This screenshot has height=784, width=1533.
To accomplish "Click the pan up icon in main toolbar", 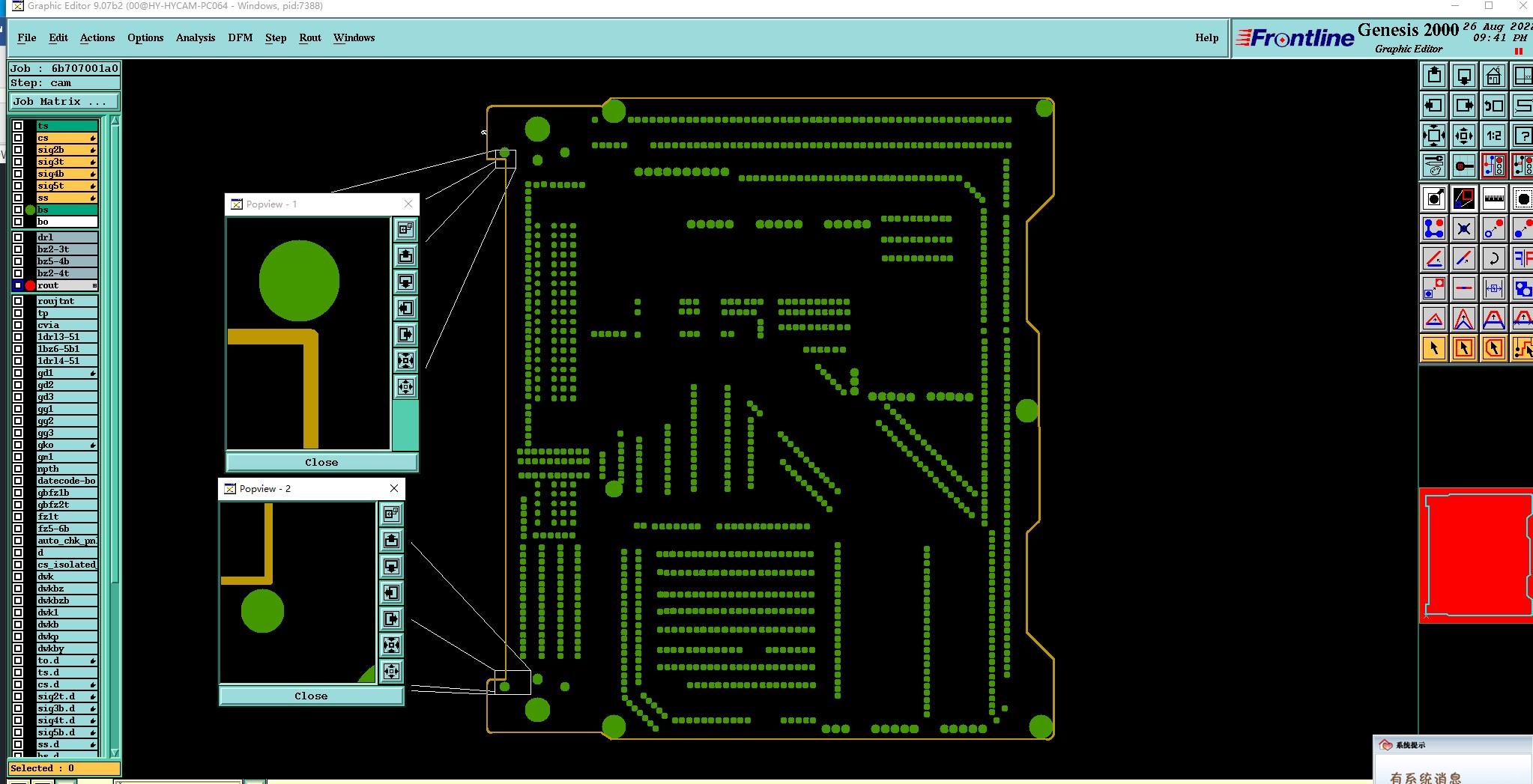I will click(x=1434, y=76).
